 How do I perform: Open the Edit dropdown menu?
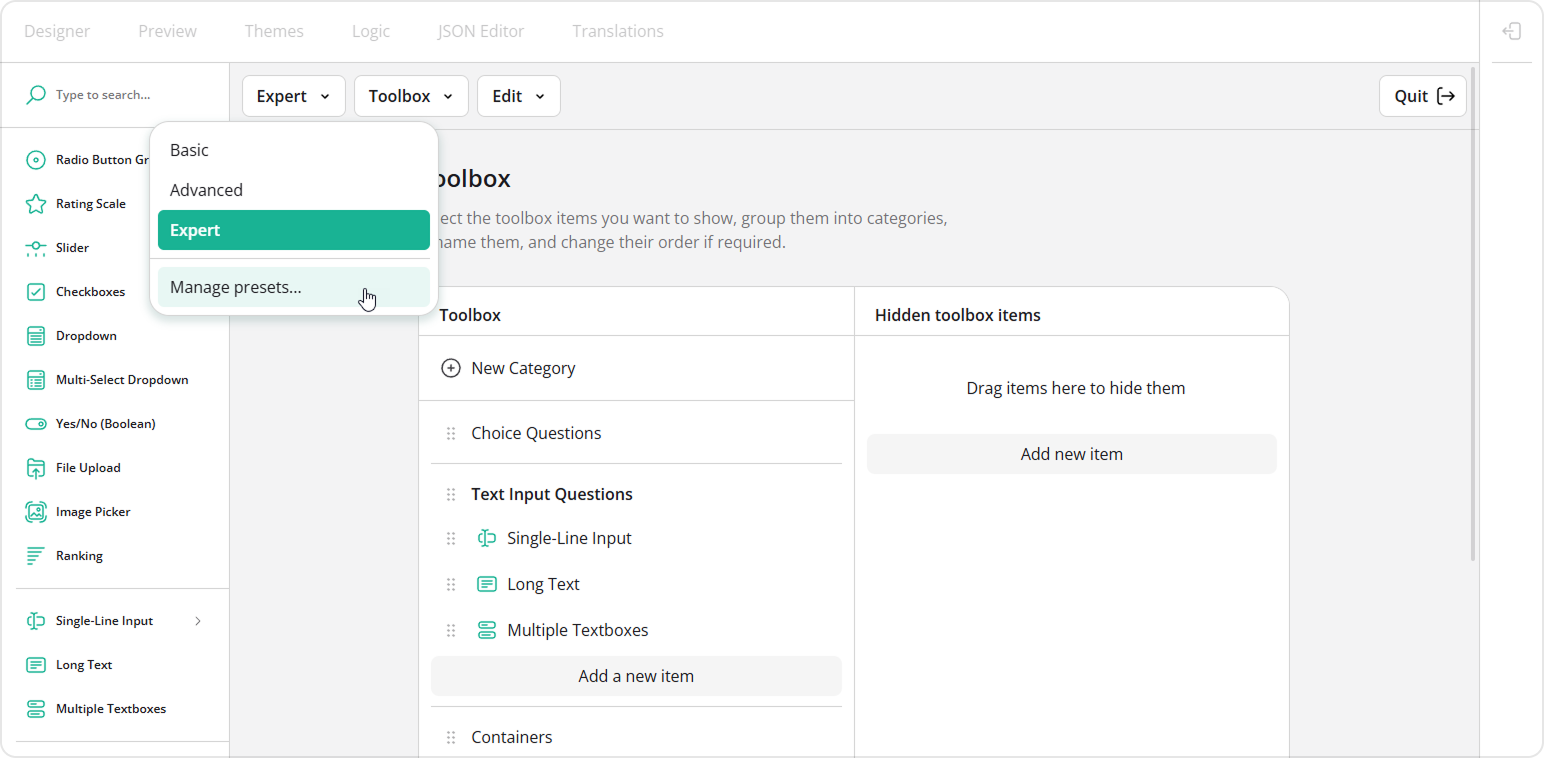[518, 95]
